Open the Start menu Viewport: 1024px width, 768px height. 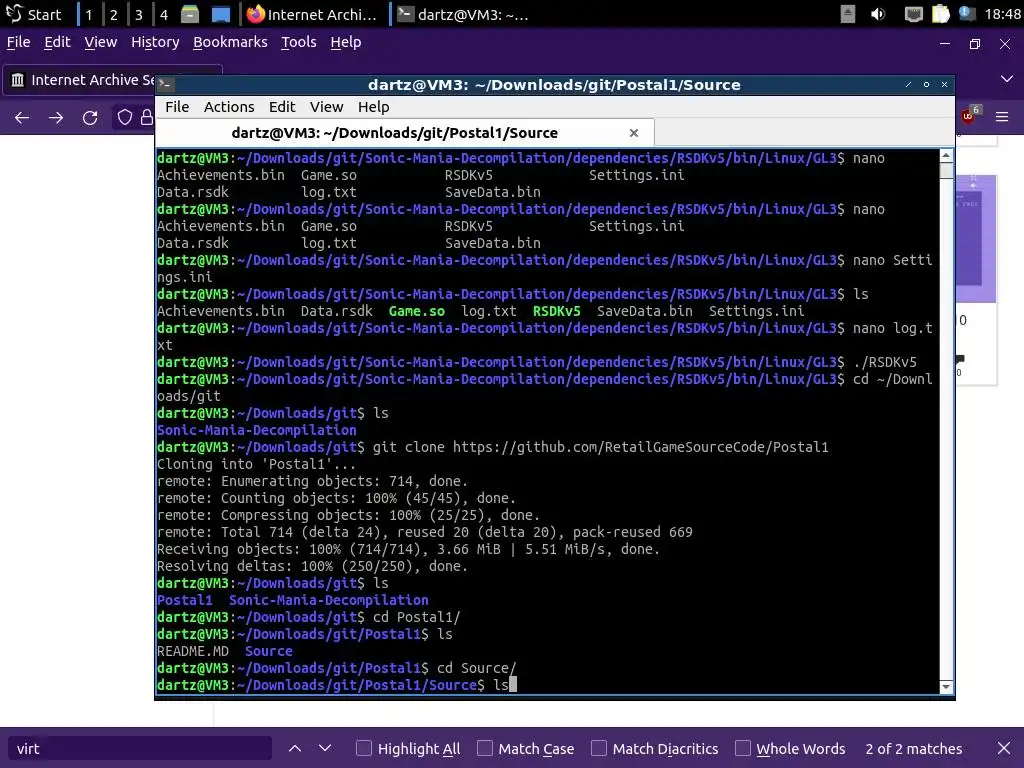pyautogui.click(x=34, y=14)
